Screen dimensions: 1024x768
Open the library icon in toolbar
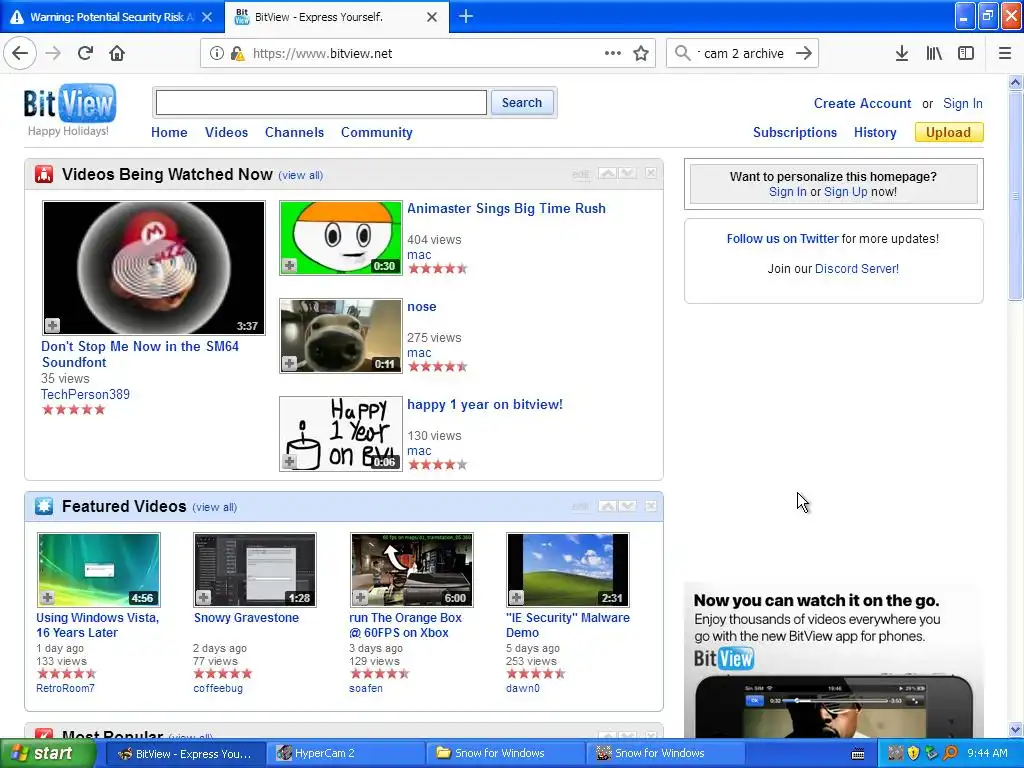[934, 54]
